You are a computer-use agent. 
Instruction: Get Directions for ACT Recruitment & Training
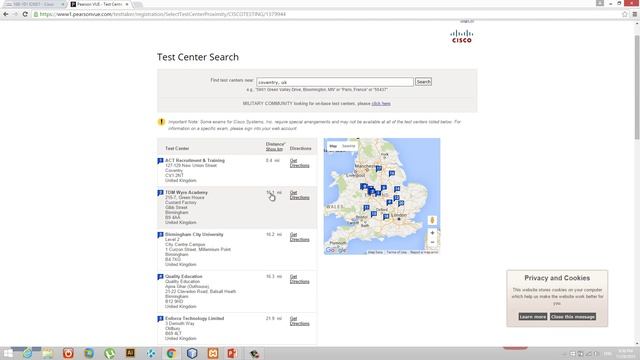click(x=299, y=163)
